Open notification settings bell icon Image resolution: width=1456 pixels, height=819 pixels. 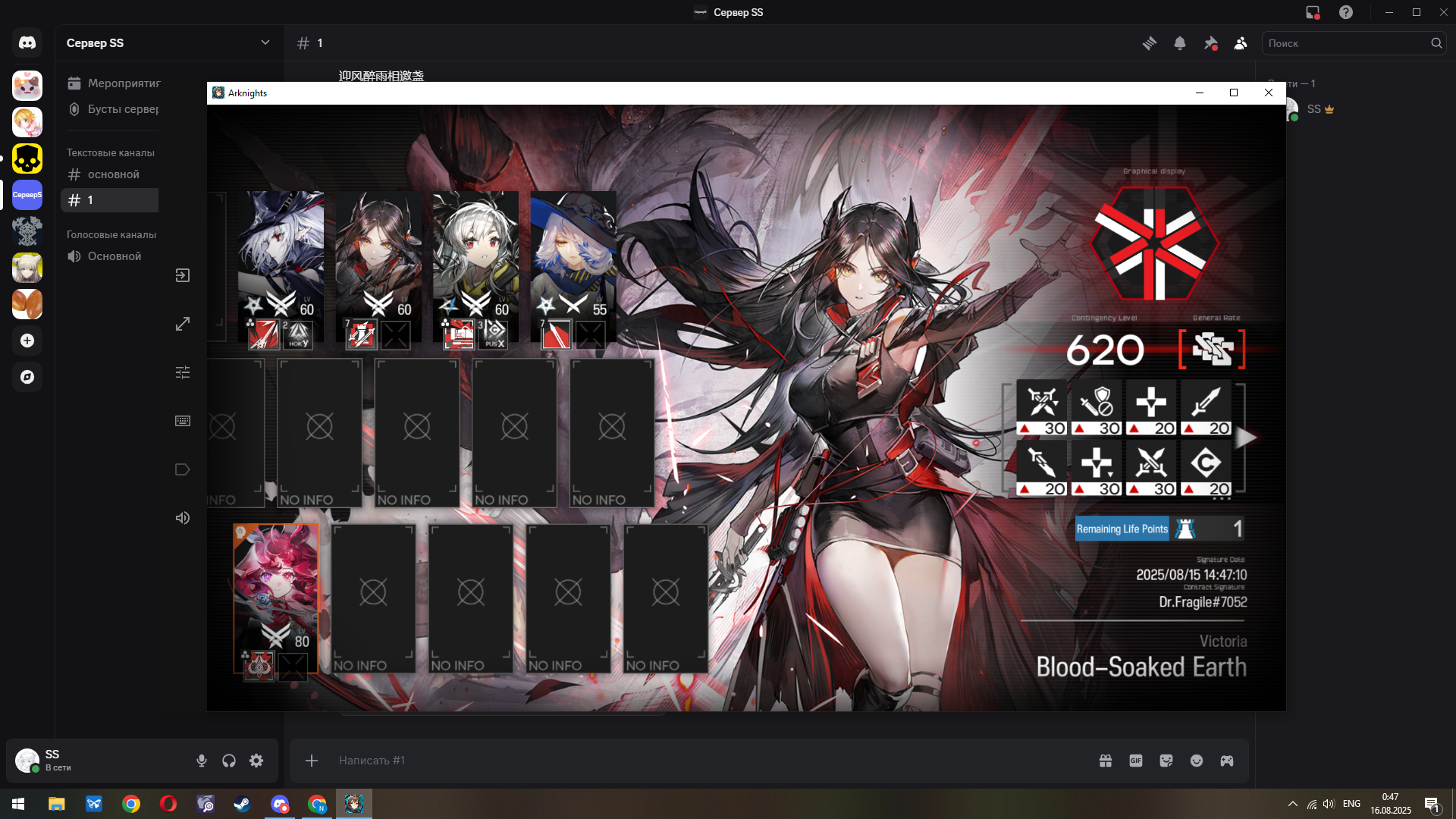coord(1180,43)
